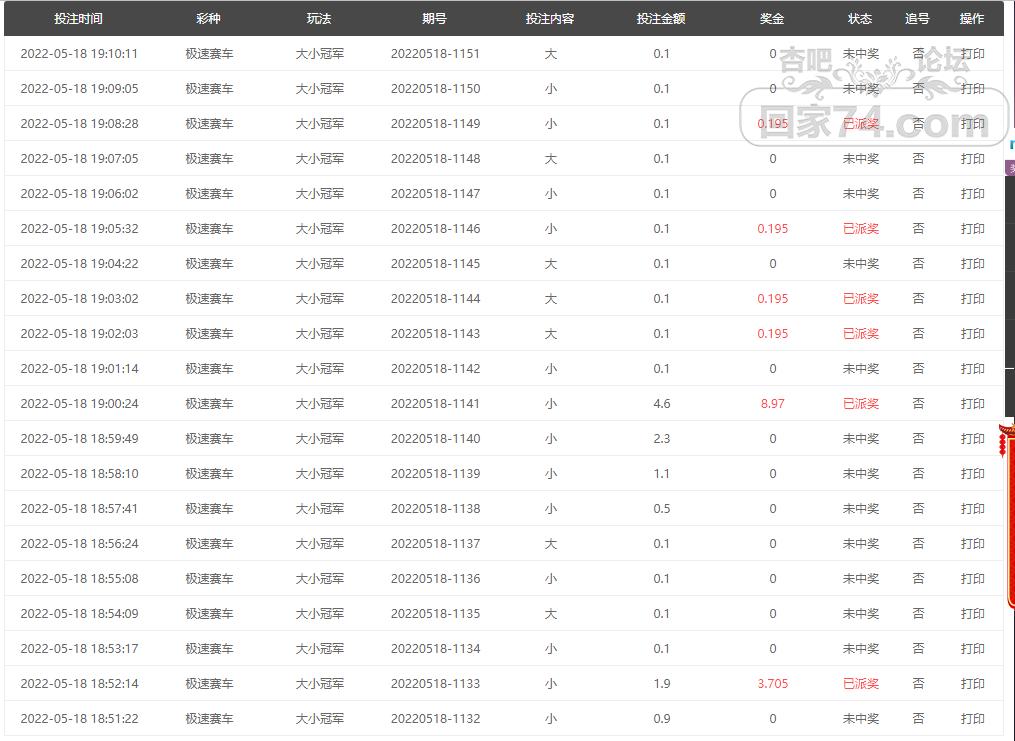Click 打印 for issue 20220518-1135

coord(972,613)
